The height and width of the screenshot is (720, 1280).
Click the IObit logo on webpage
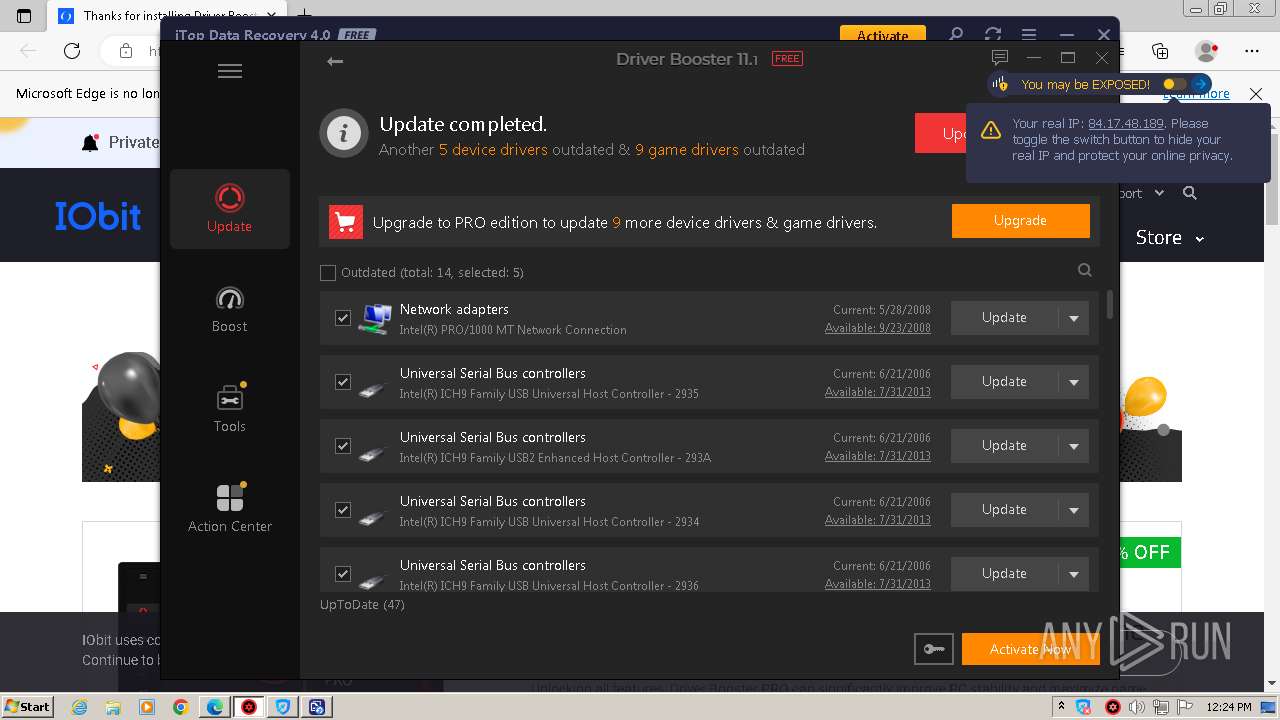(98, 216)
